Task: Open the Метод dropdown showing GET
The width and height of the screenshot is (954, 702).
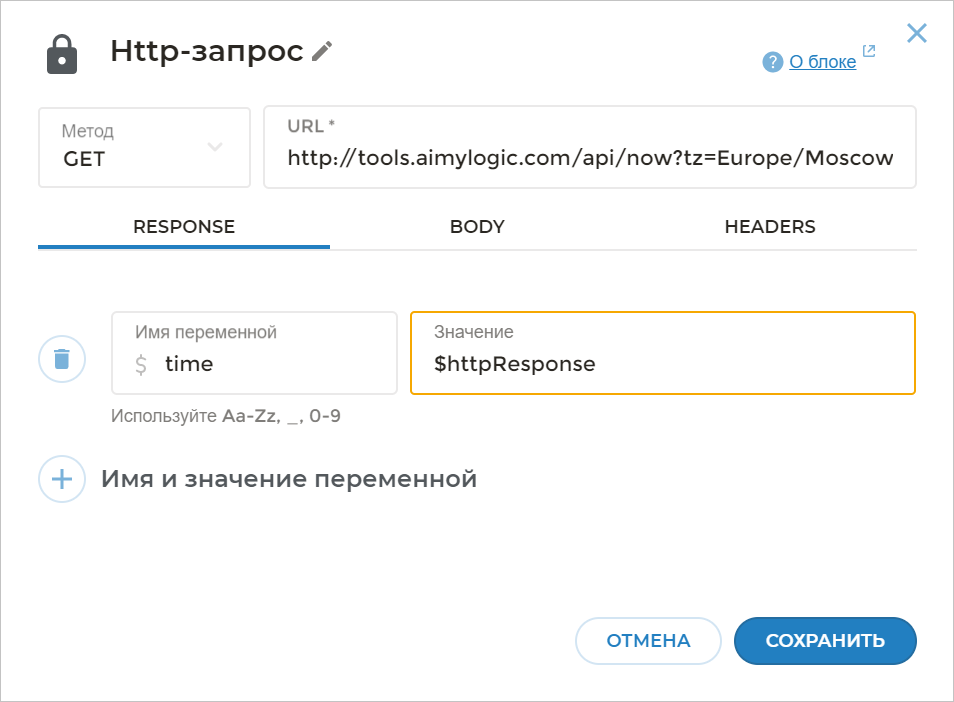Action: 144,147
